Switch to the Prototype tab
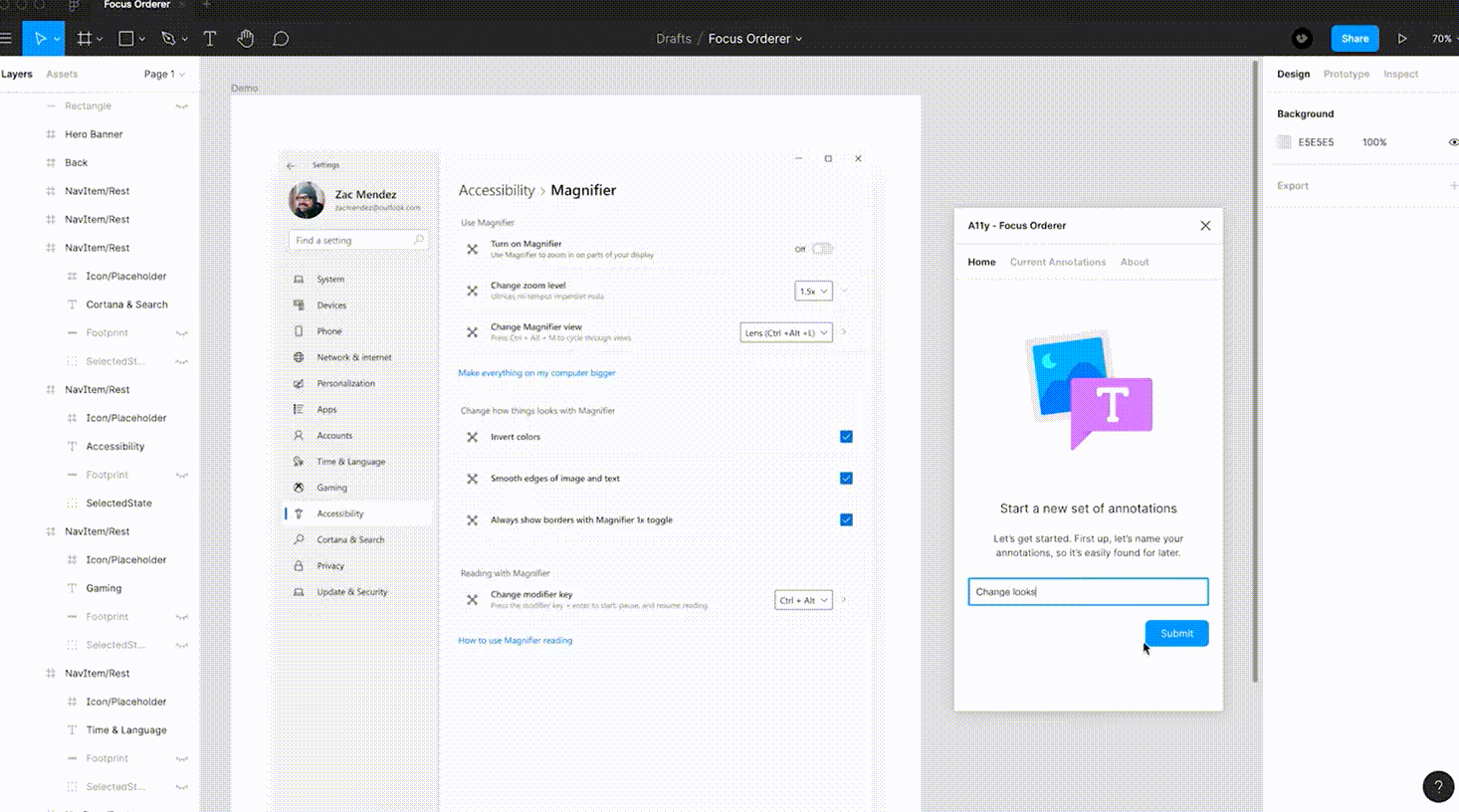This screenshot has width=1459, height=812. 1347,75
